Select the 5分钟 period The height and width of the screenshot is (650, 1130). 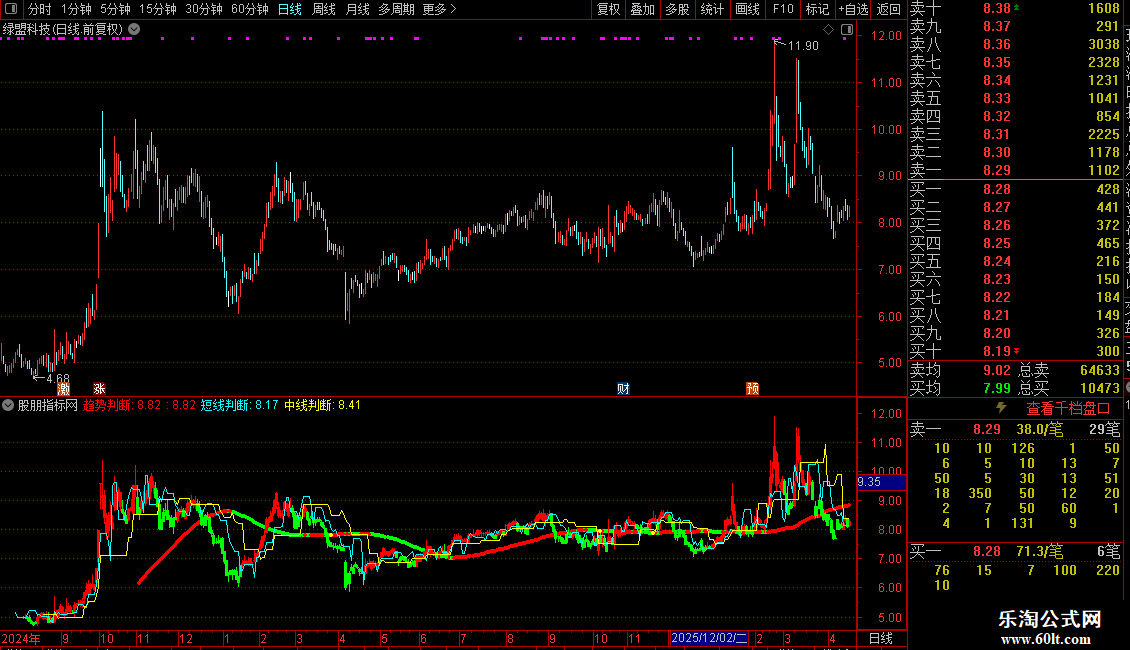click(x=115, y=9)
